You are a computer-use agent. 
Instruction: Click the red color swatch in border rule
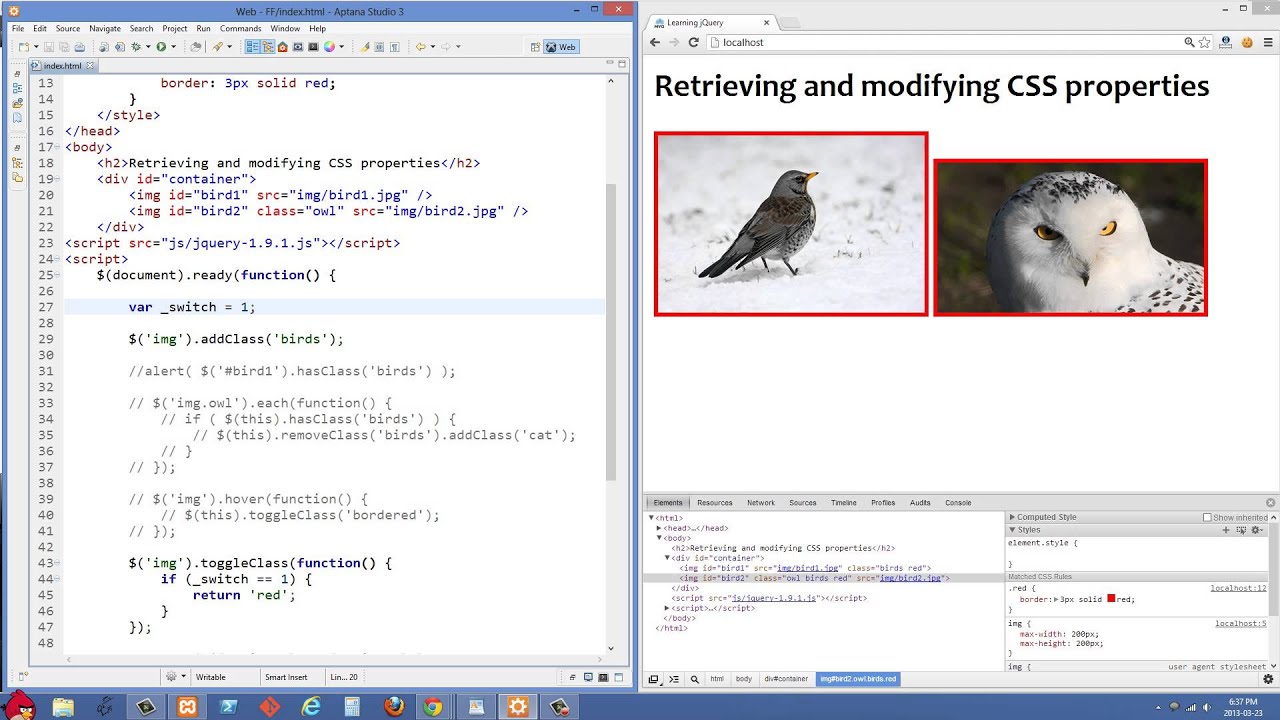pos(1111,599)
